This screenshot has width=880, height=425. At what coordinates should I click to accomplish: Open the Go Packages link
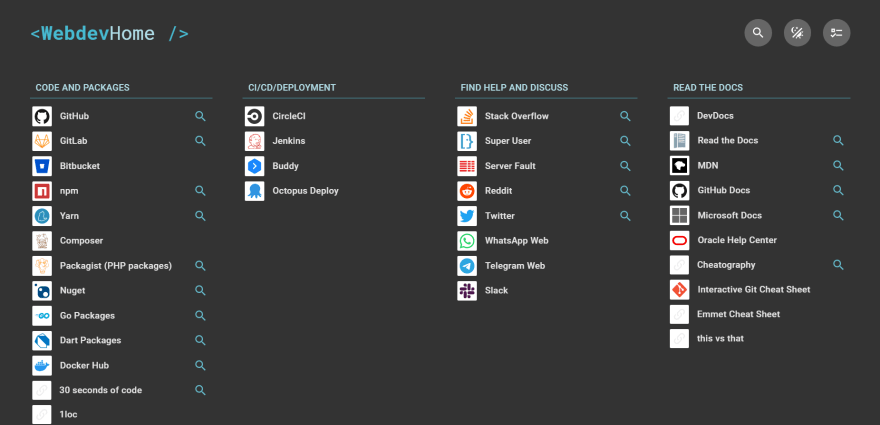[88, 316]
